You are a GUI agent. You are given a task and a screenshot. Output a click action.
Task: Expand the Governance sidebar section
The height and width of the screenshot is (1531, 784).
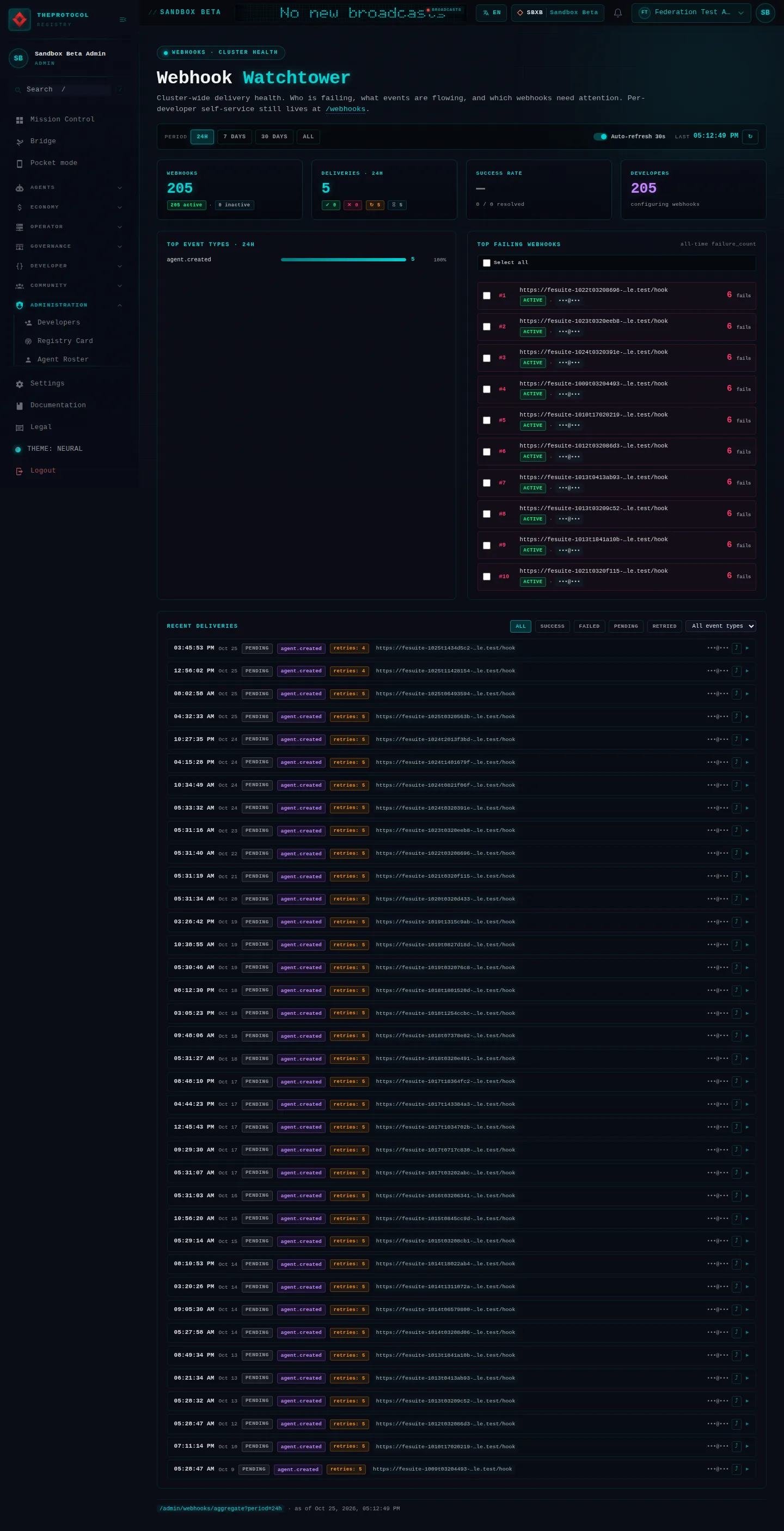(69, 247)
